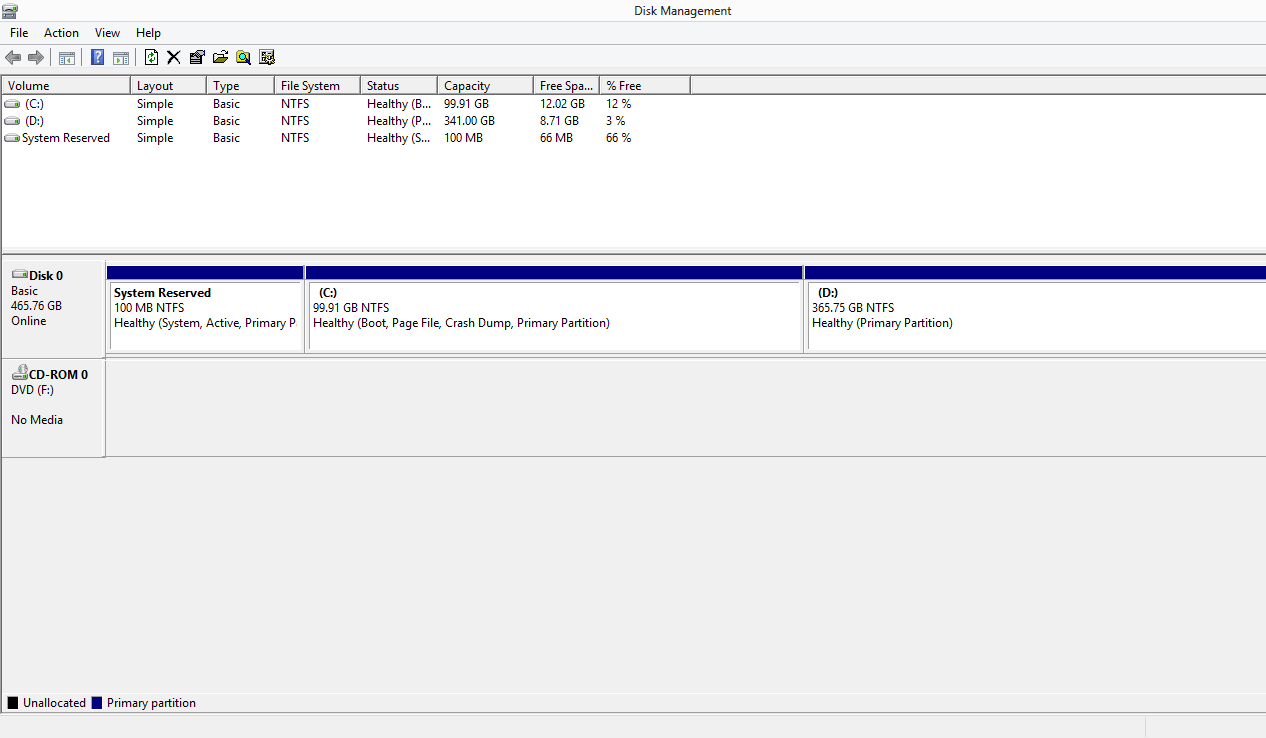
Task: Click the 3 % free cell
Action: [615, 121]
